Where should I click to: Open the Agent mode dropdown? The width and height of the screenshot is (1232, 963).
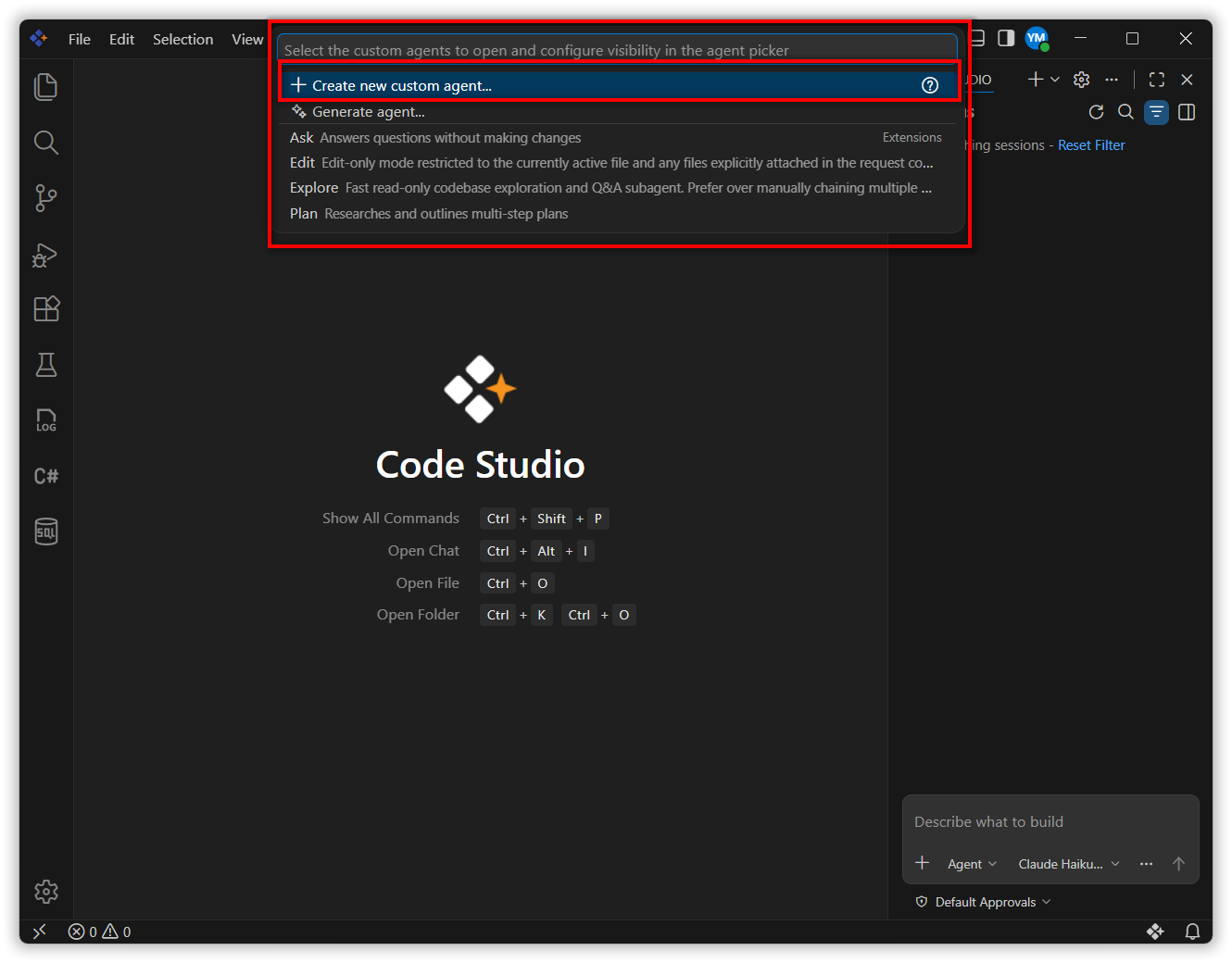[972, 864]
